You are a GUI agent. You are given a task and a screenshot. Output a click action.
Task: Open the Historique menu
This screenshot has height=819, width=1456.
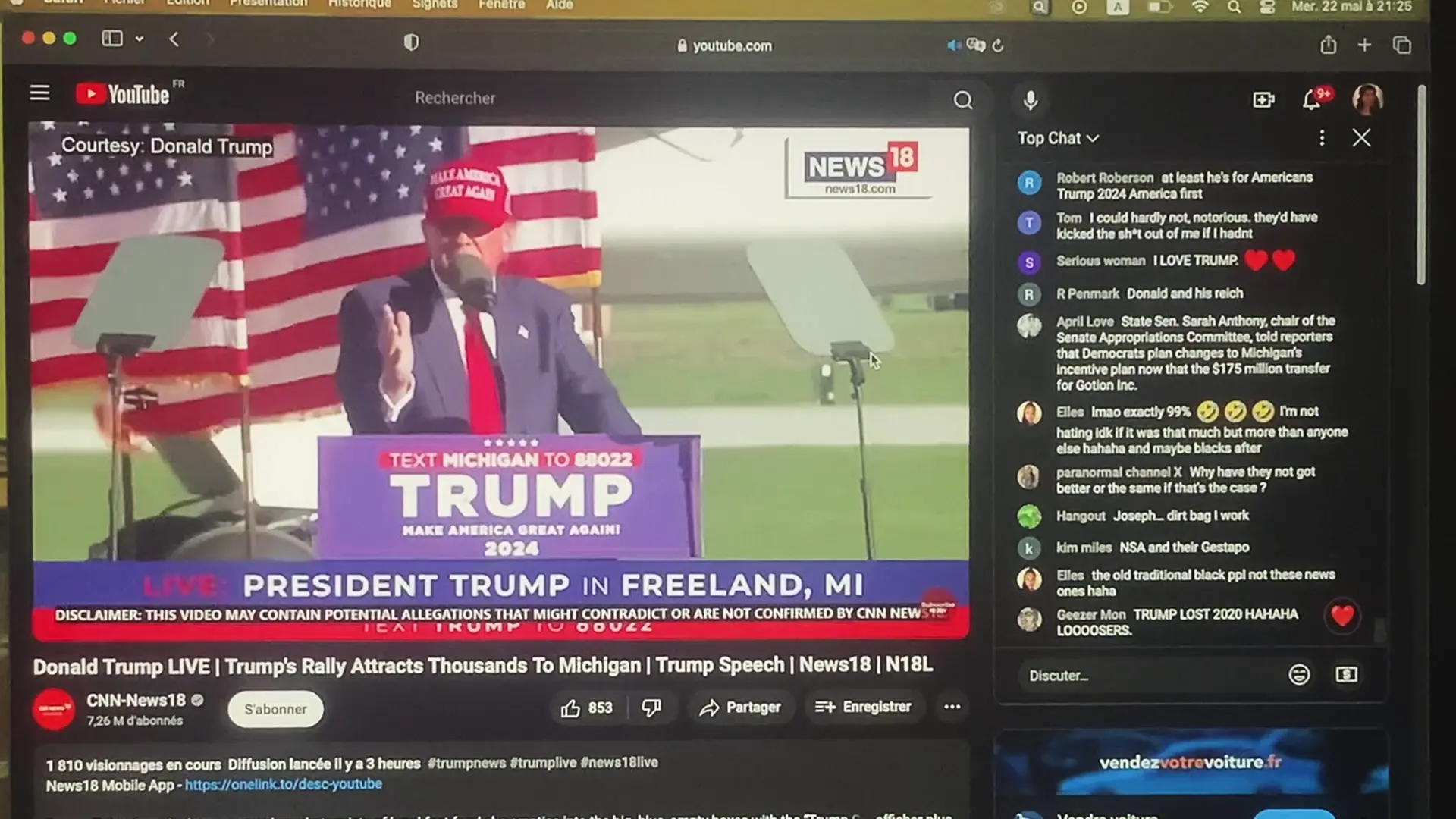tap(359, 5)
